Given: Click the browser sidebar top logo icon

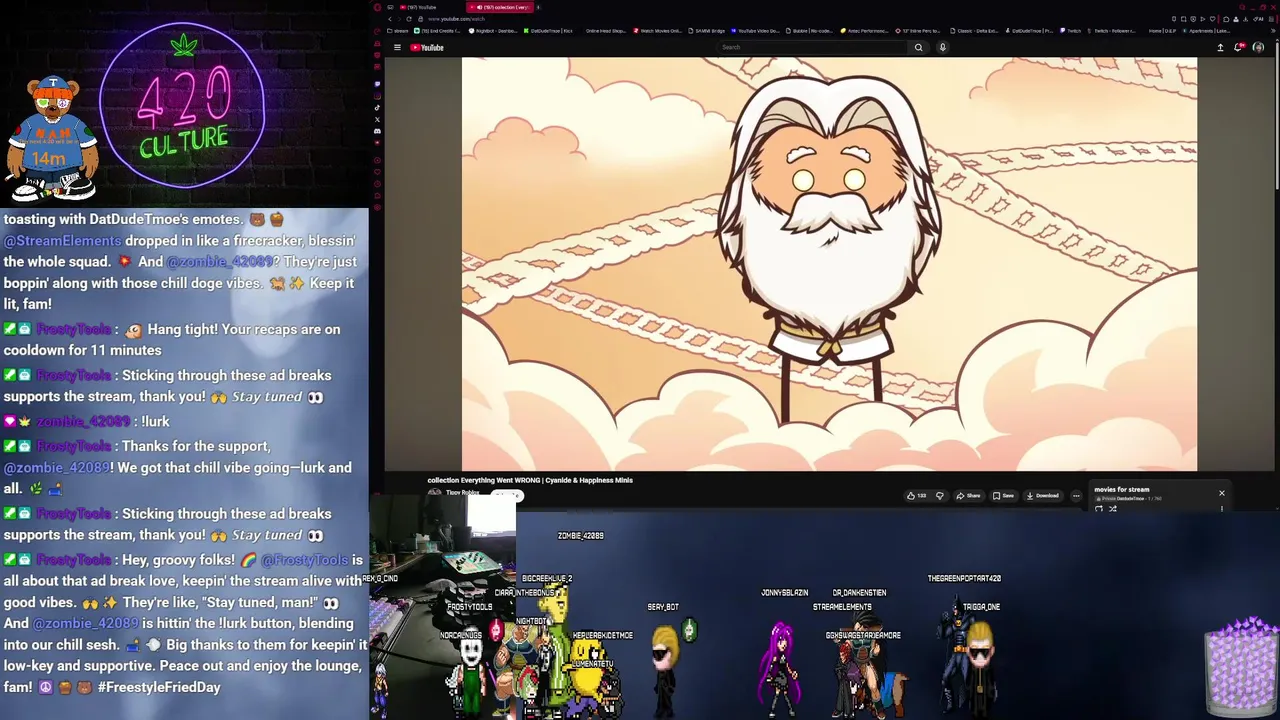Looking at the screenshot, I should [377, 7].
